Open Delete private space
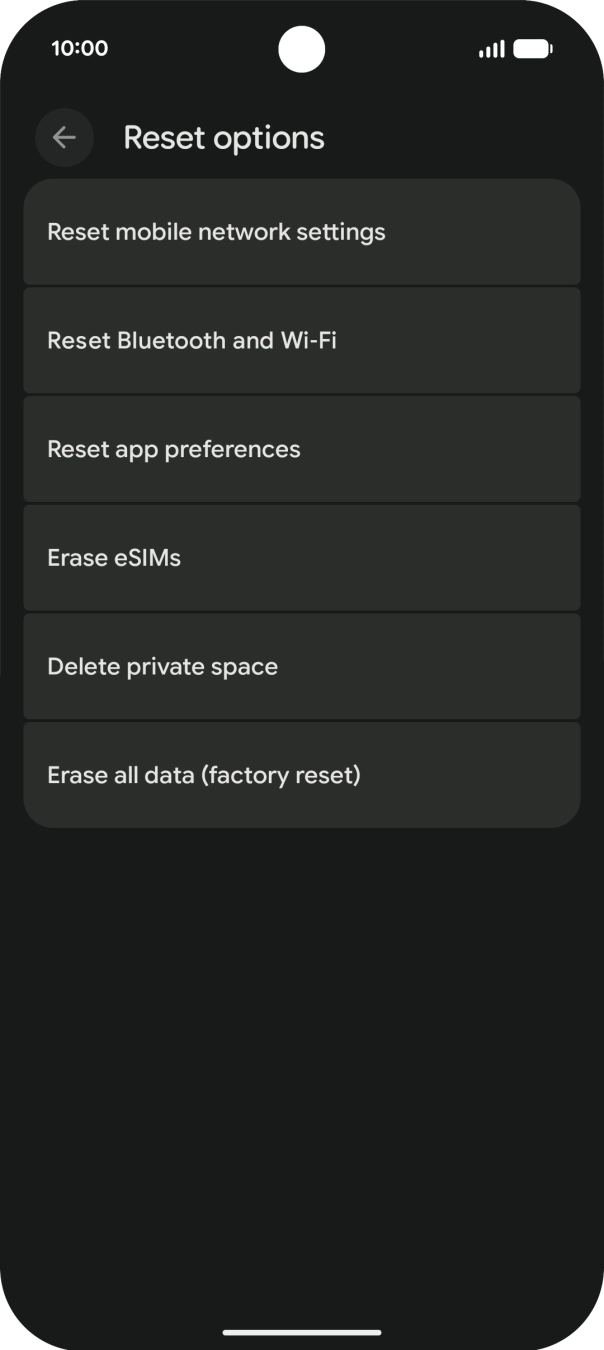 (301, 666)
